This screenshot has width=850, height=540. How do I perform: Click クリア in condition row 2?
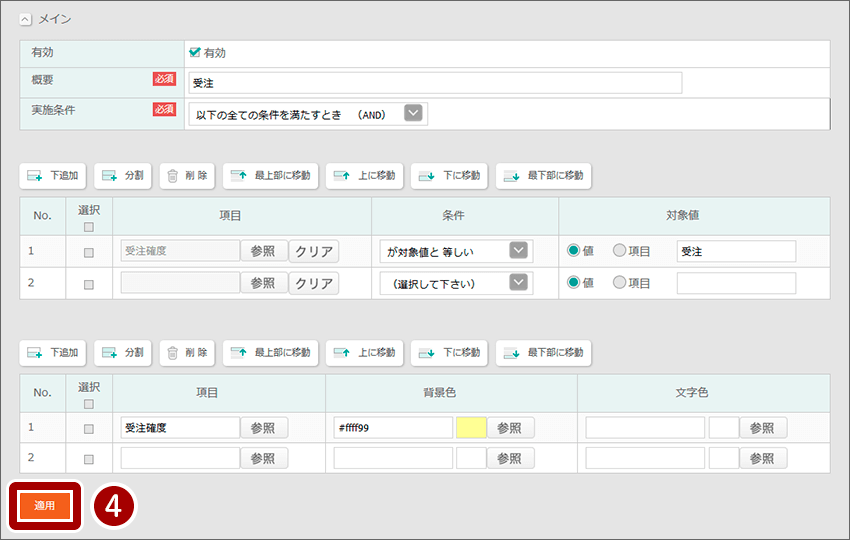(314, 283)
